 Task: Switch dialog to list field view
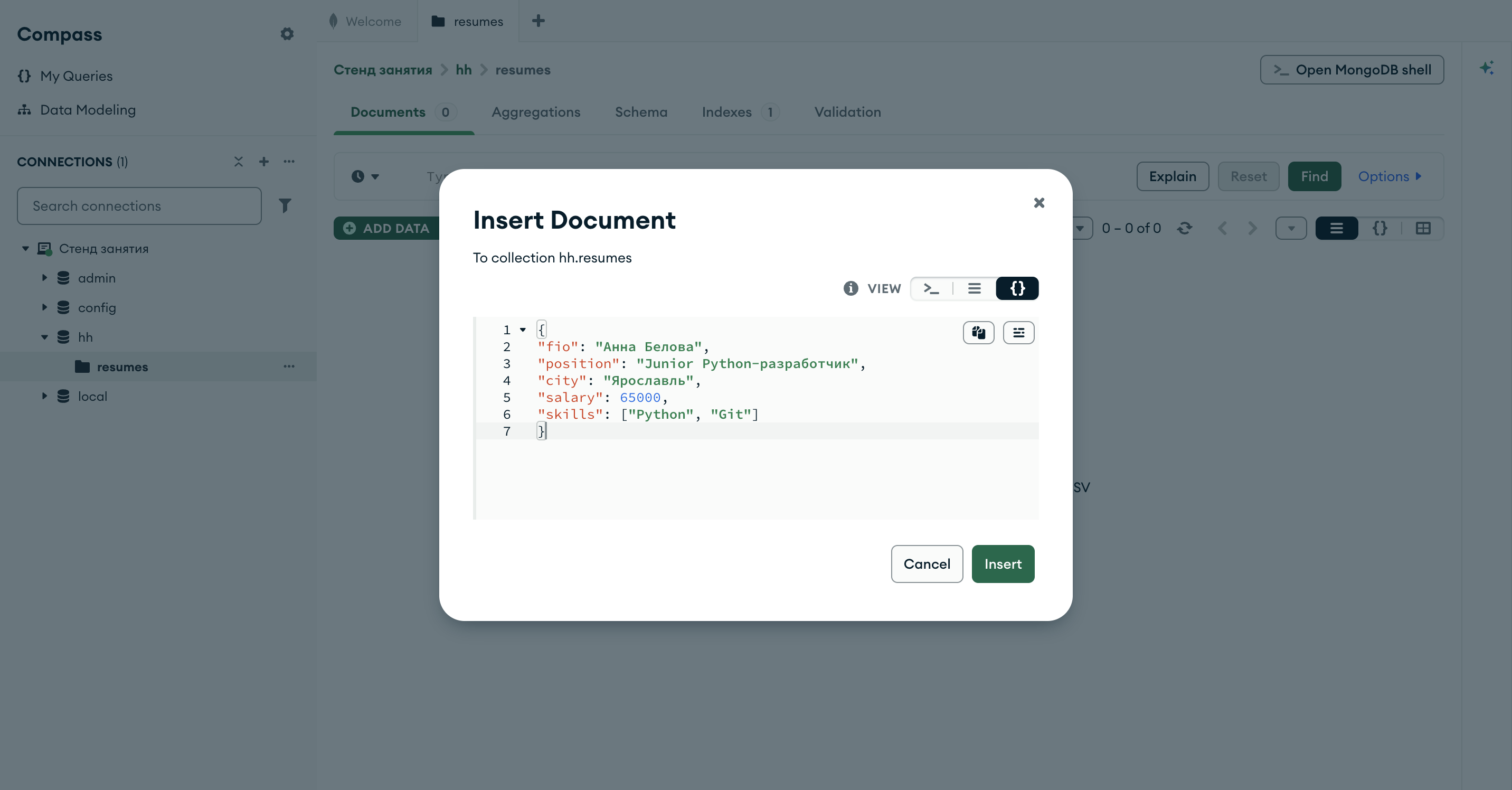(x=975, y=288)
